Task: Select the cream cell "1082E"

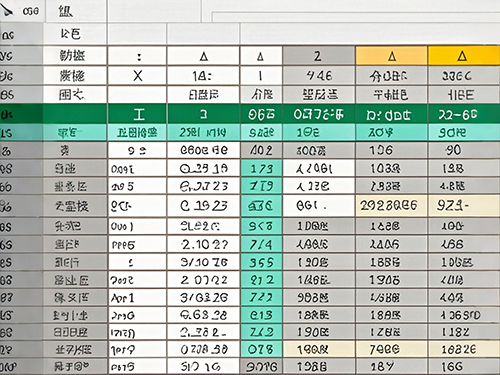Action: click(x=464, y=349)
